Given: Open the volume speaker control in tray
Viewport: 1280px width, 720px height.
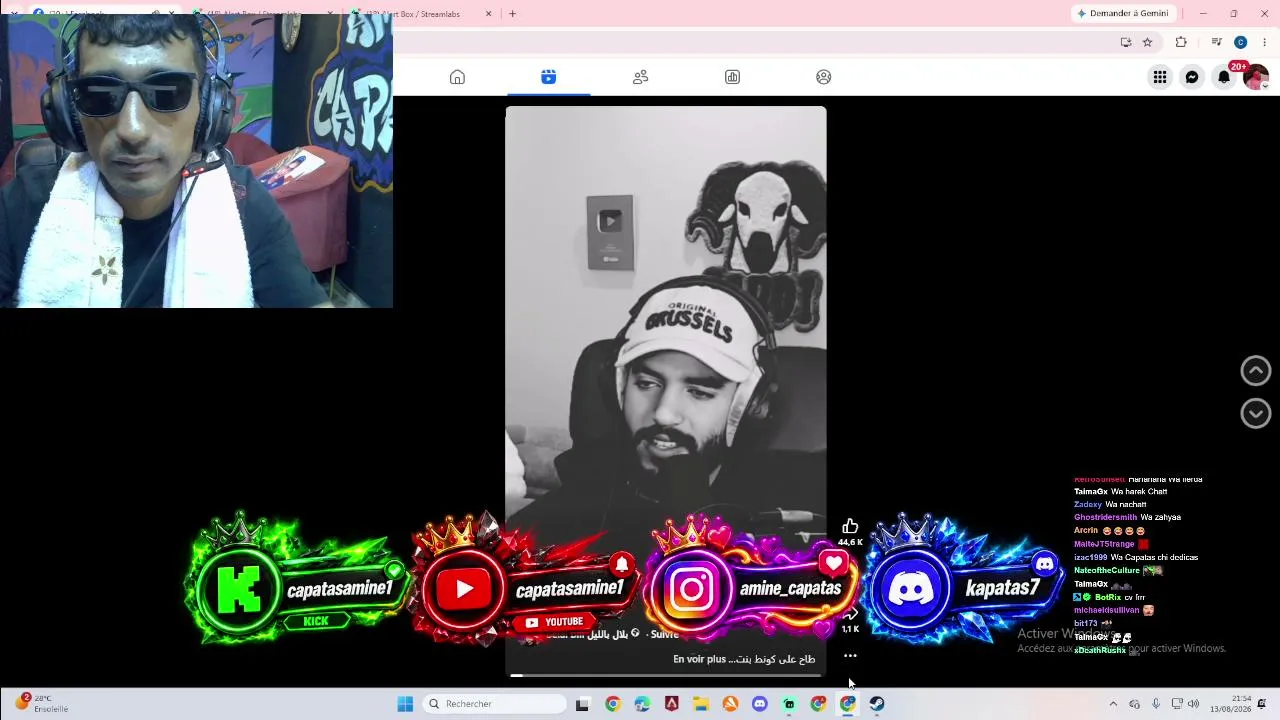Looking at the screenshot, I should 1193,704.
